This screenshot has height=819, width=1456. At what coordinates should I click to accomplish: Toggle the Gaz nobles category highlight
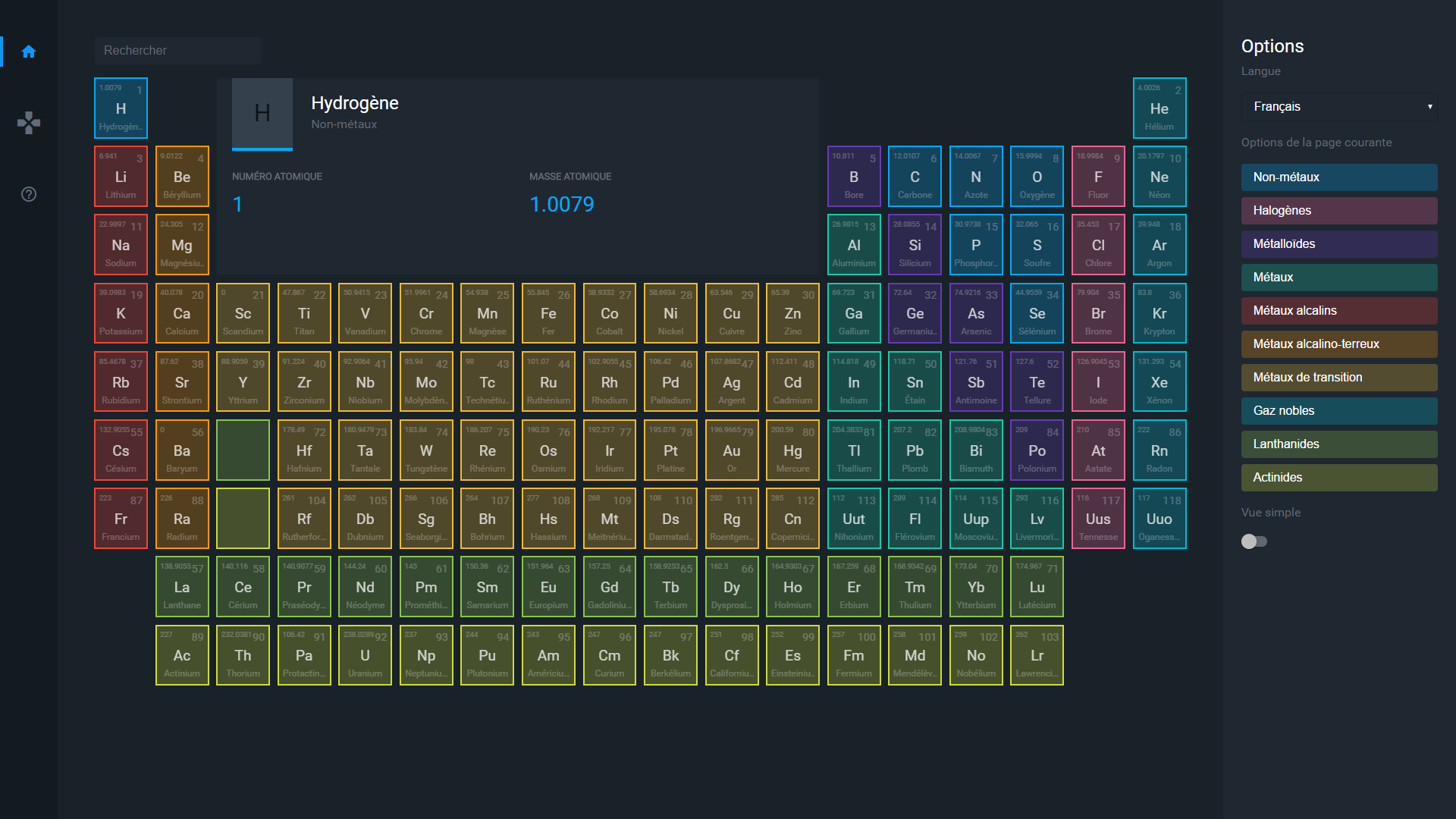pyautogui.click(x=1338, y=410)
